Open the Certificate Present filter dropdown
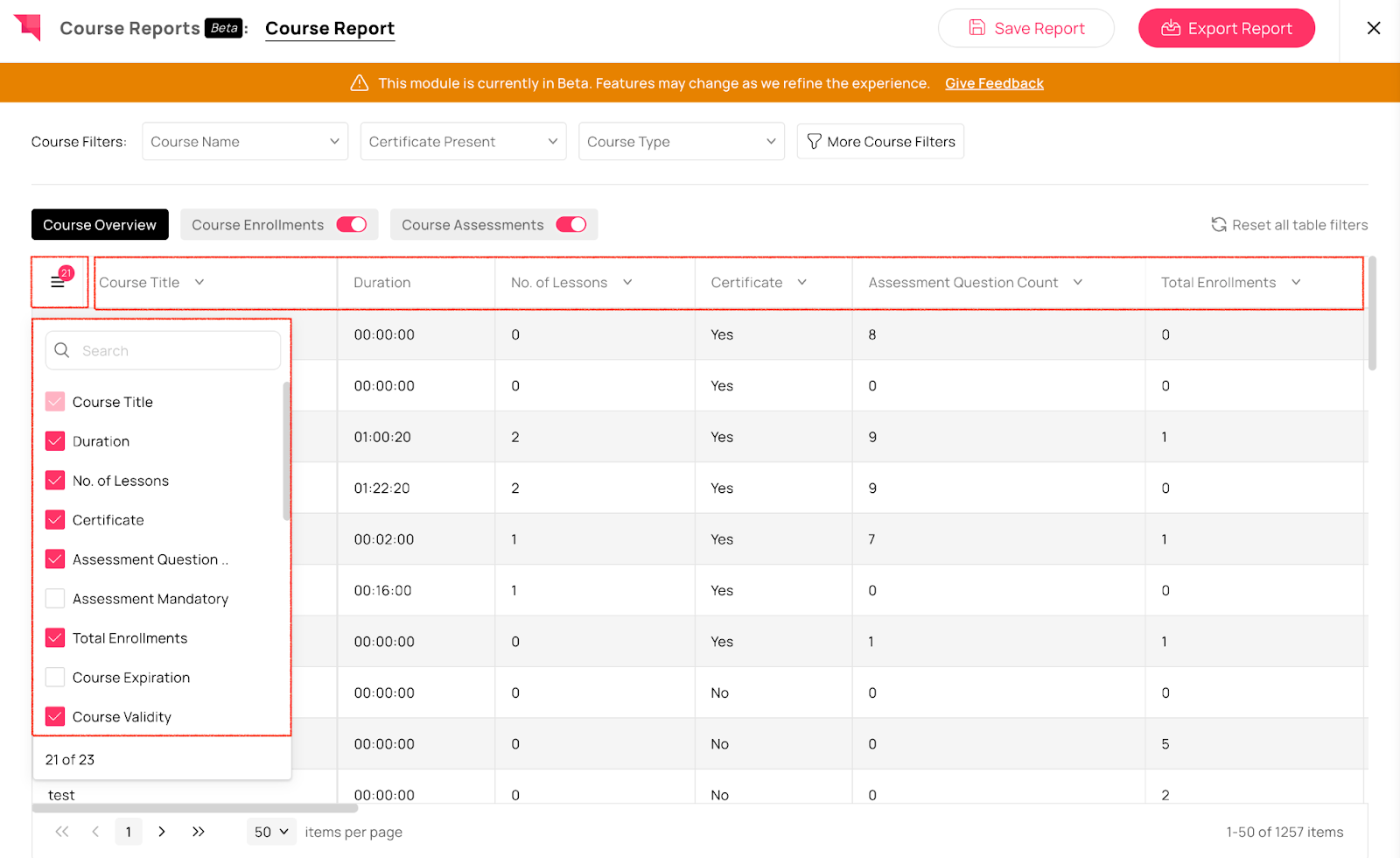The image size is (1400, 858). pyautogui.click(x=463, y=142)
